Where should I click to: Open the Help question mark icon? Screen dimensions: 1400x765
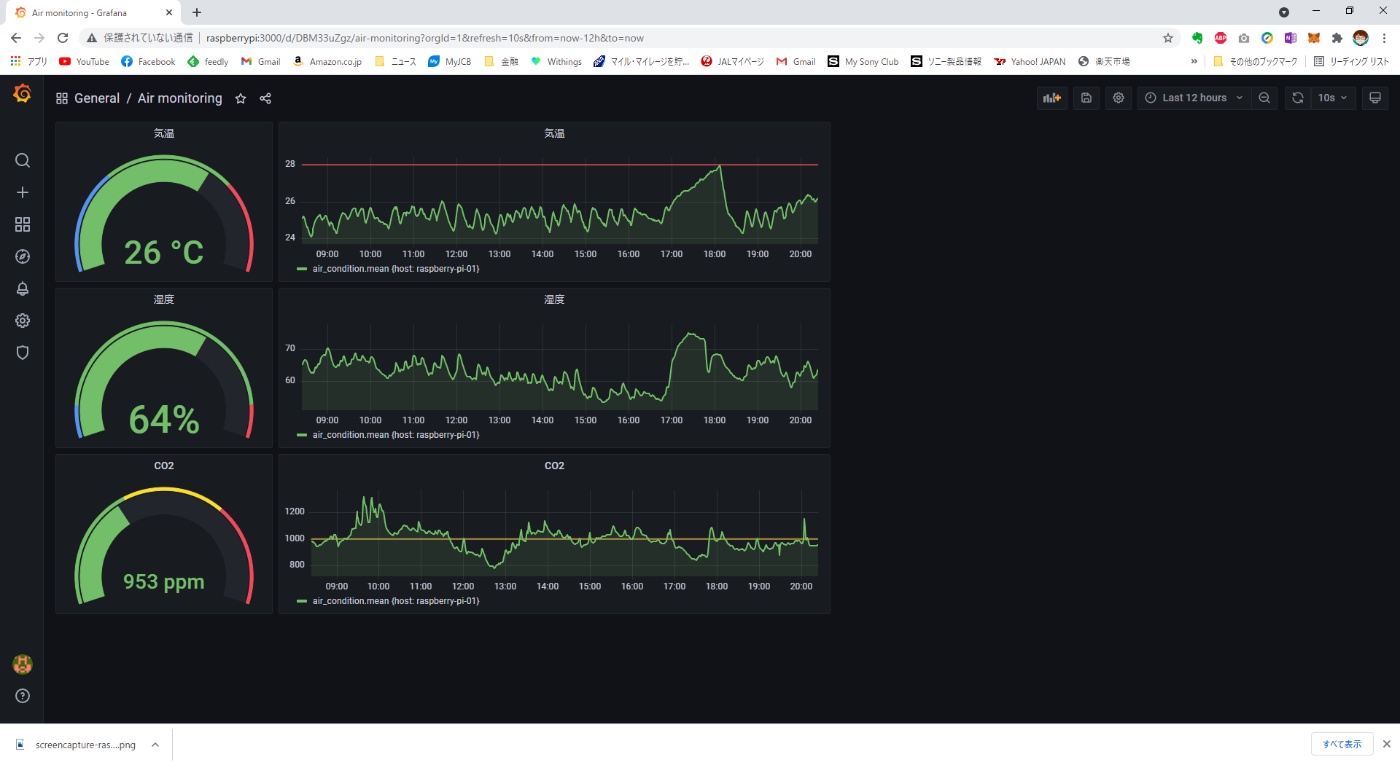22,696
